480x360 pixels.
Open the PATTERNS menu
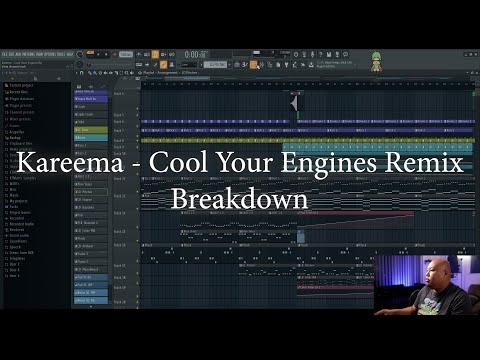click(29, 54)
